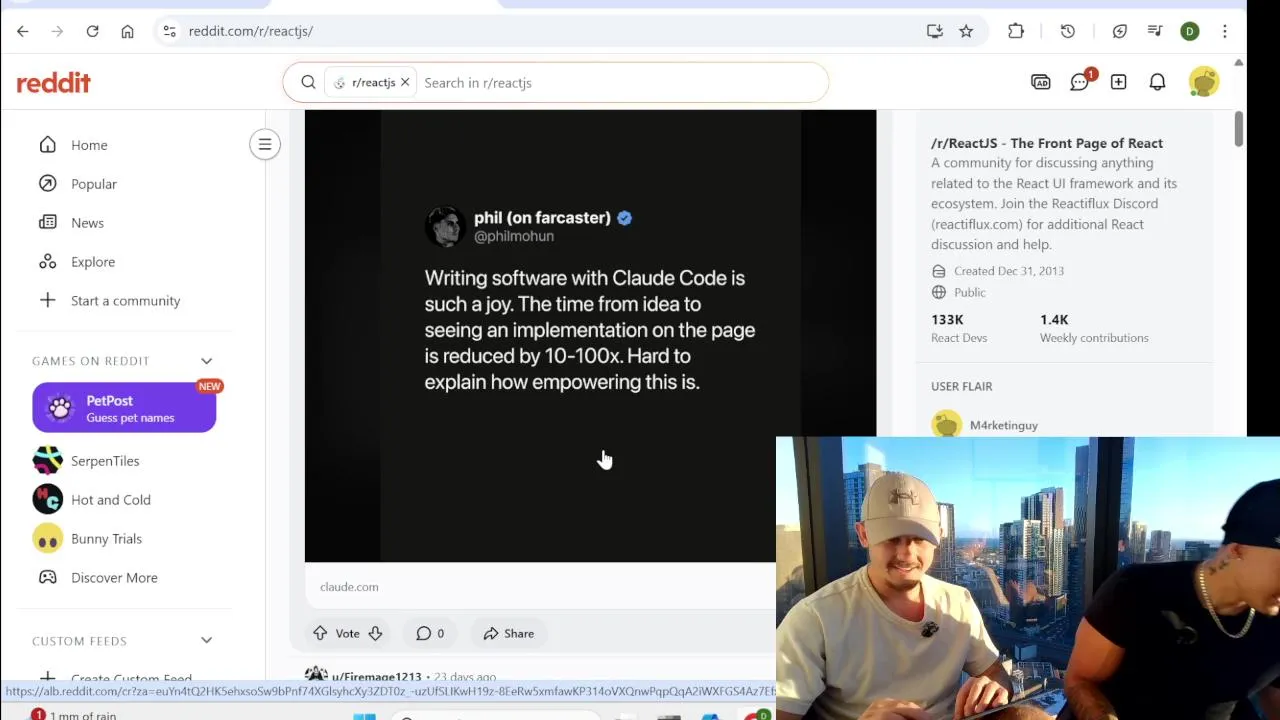Viewport: 1280px width, 720px height.
Task: Open the weather widget on taskbar
Action: [x=73, y=715]
